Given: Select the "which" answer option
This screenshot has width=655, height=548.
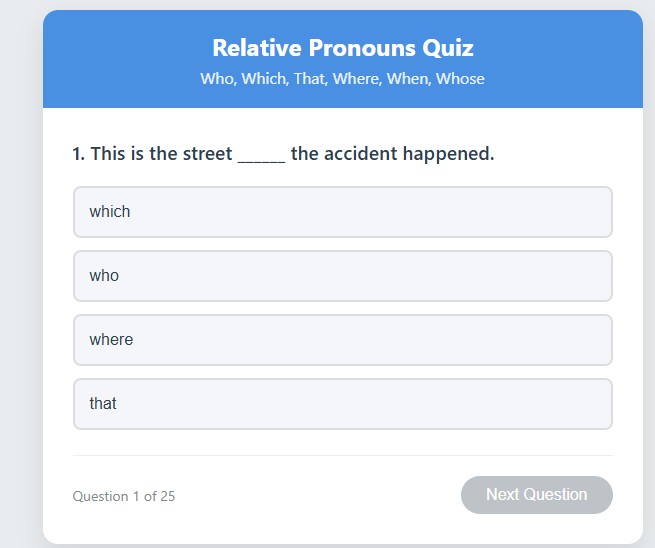Looking at the screenshot, I should tap(342, 212).
